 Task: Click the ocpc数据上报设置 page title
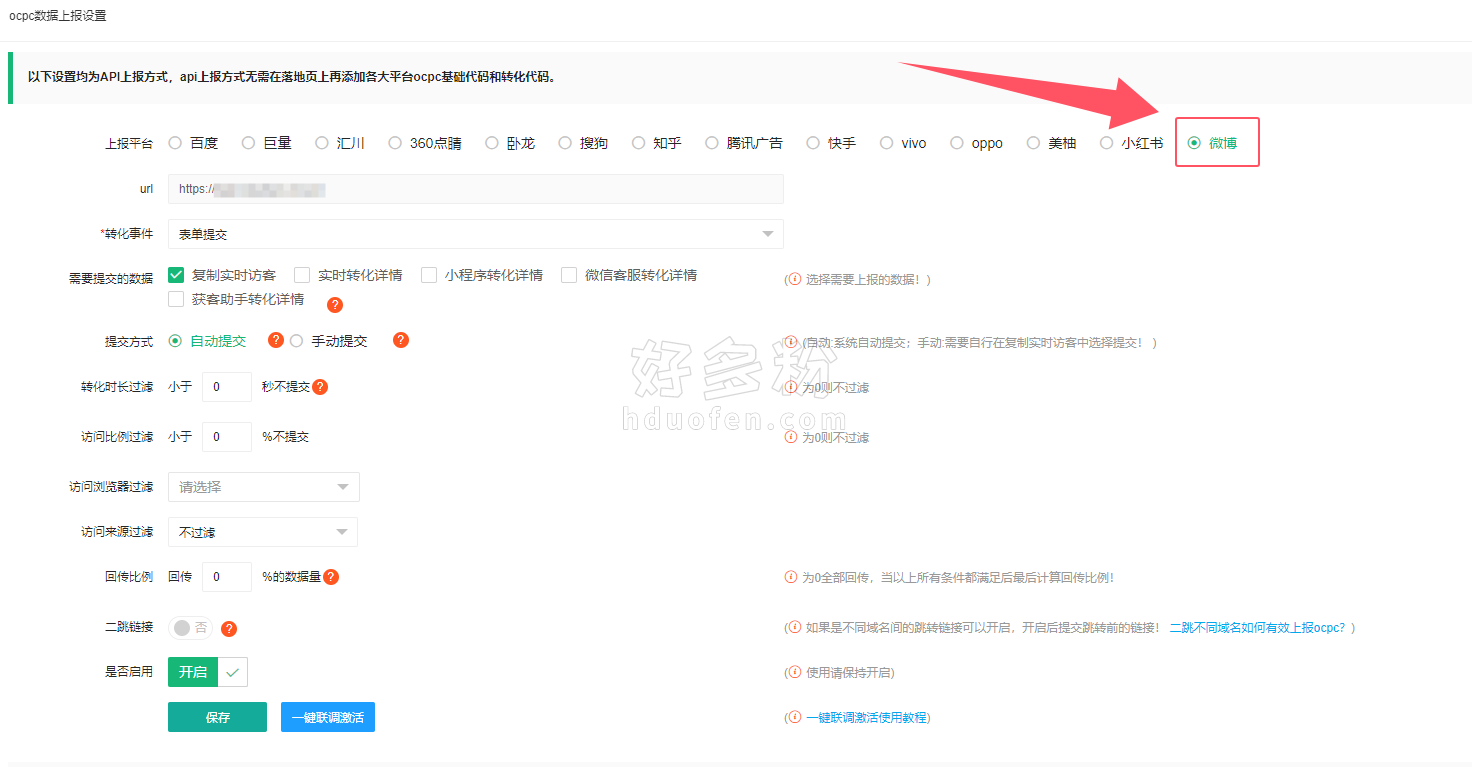click(x=58, y=16)
